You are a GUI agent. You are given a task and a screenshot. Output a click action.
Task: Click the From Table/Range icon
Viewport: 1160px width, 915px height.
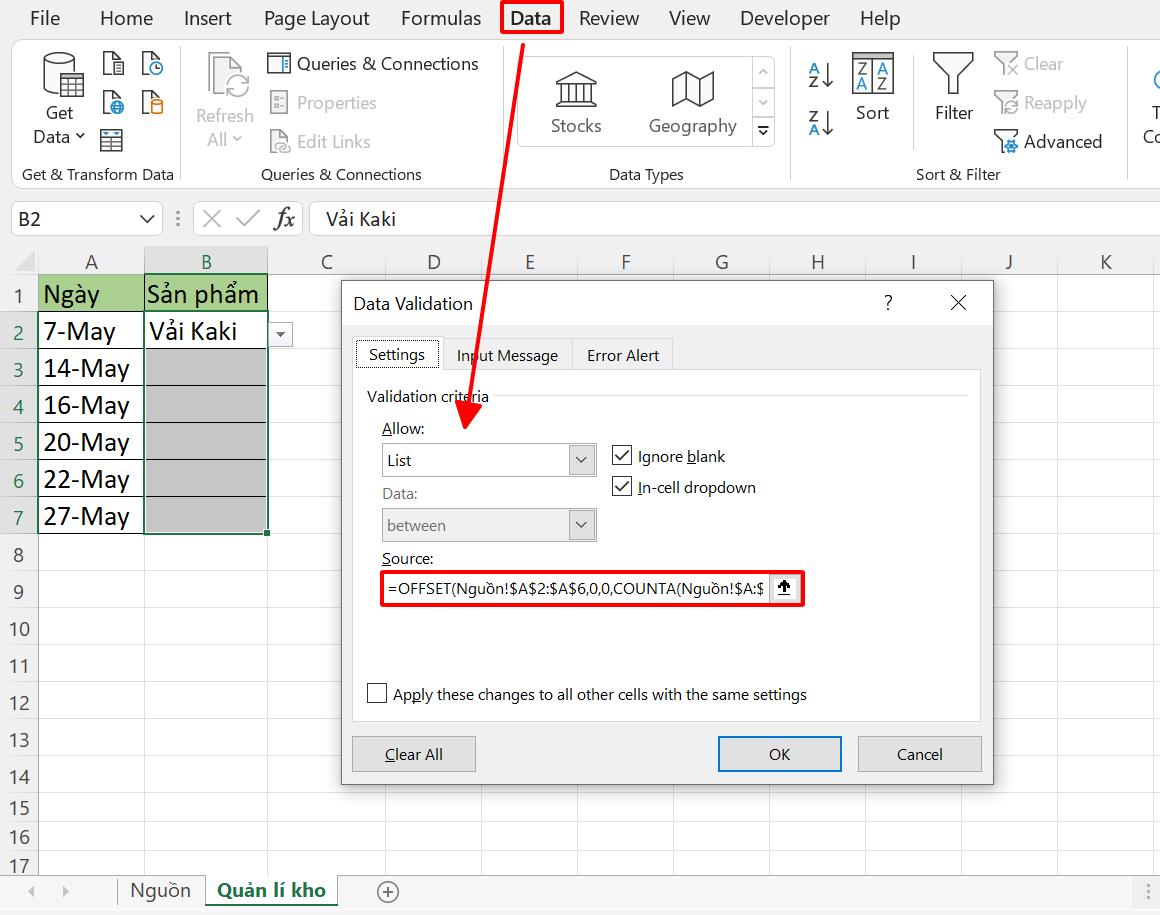coord(113,141)
